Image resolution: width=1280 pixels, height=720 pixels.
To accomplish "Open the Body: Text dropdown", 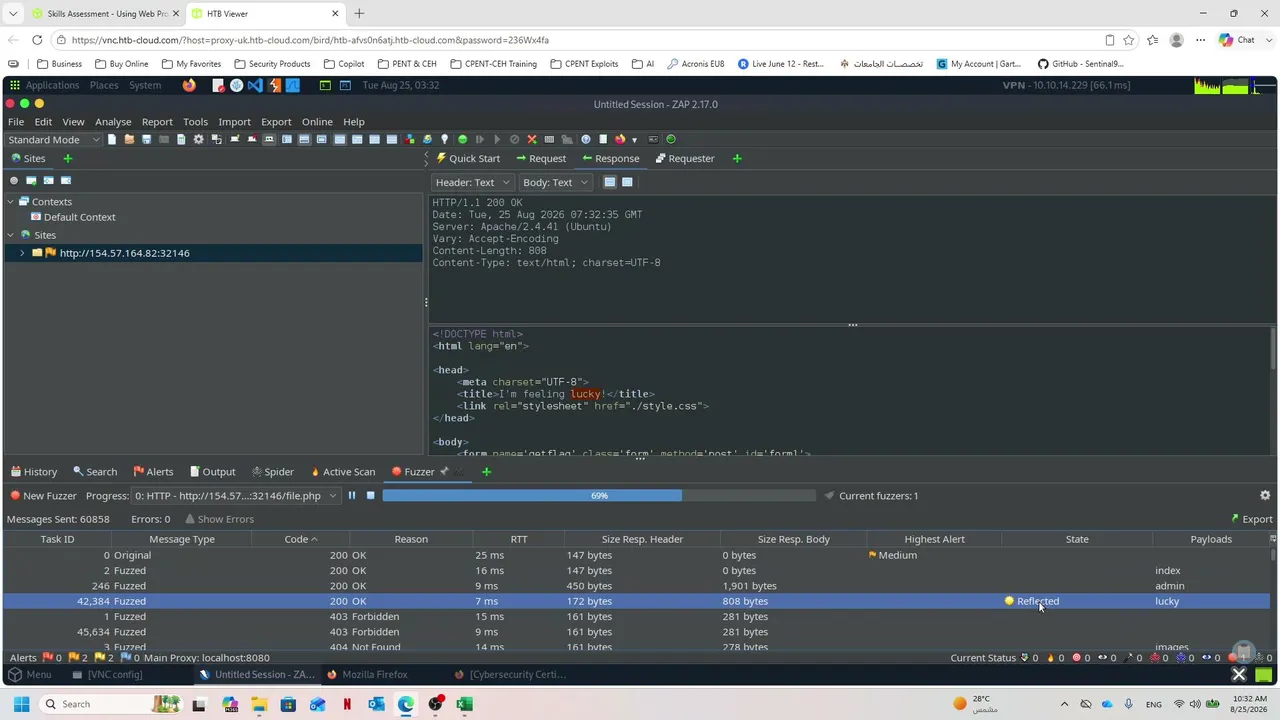I will pyautogui.click(x=555, y=182).
